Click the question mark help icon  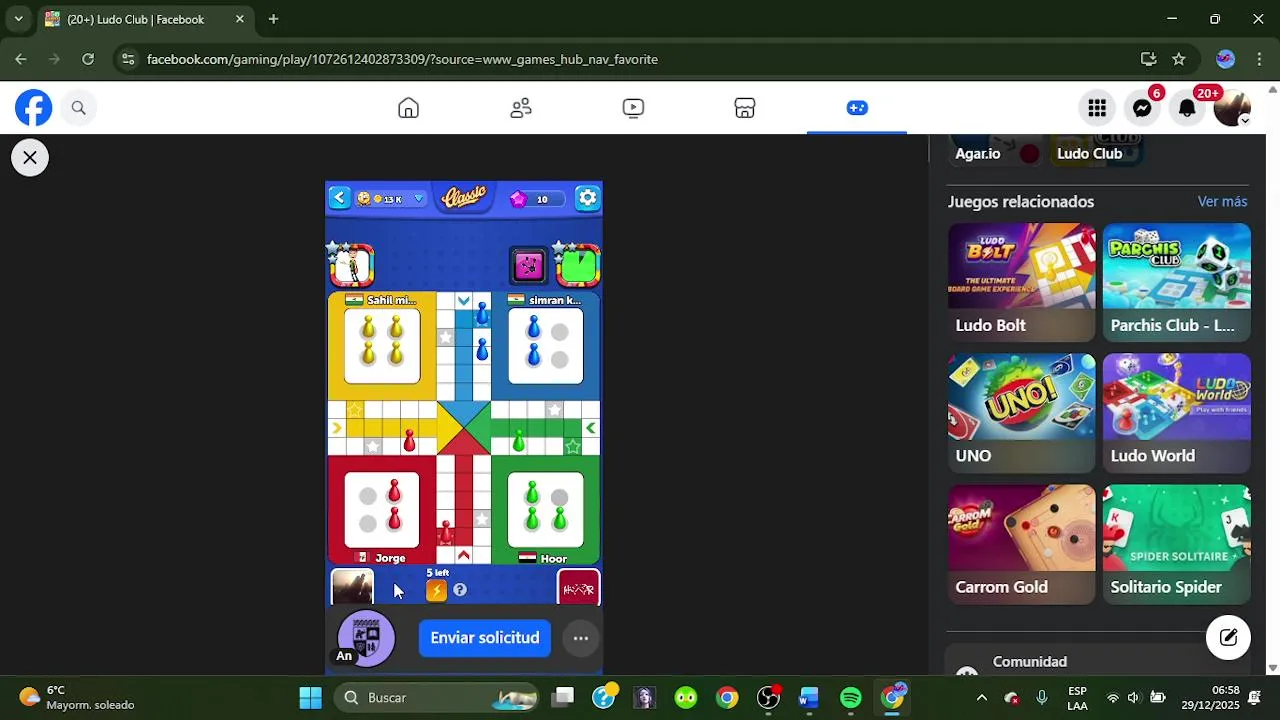[x=460, y=590]
